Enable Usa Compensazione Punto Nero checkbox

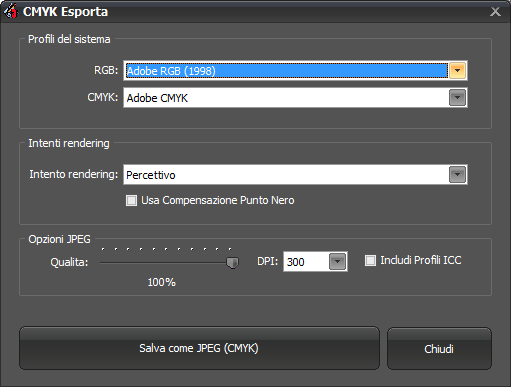(x=131, y=200)
